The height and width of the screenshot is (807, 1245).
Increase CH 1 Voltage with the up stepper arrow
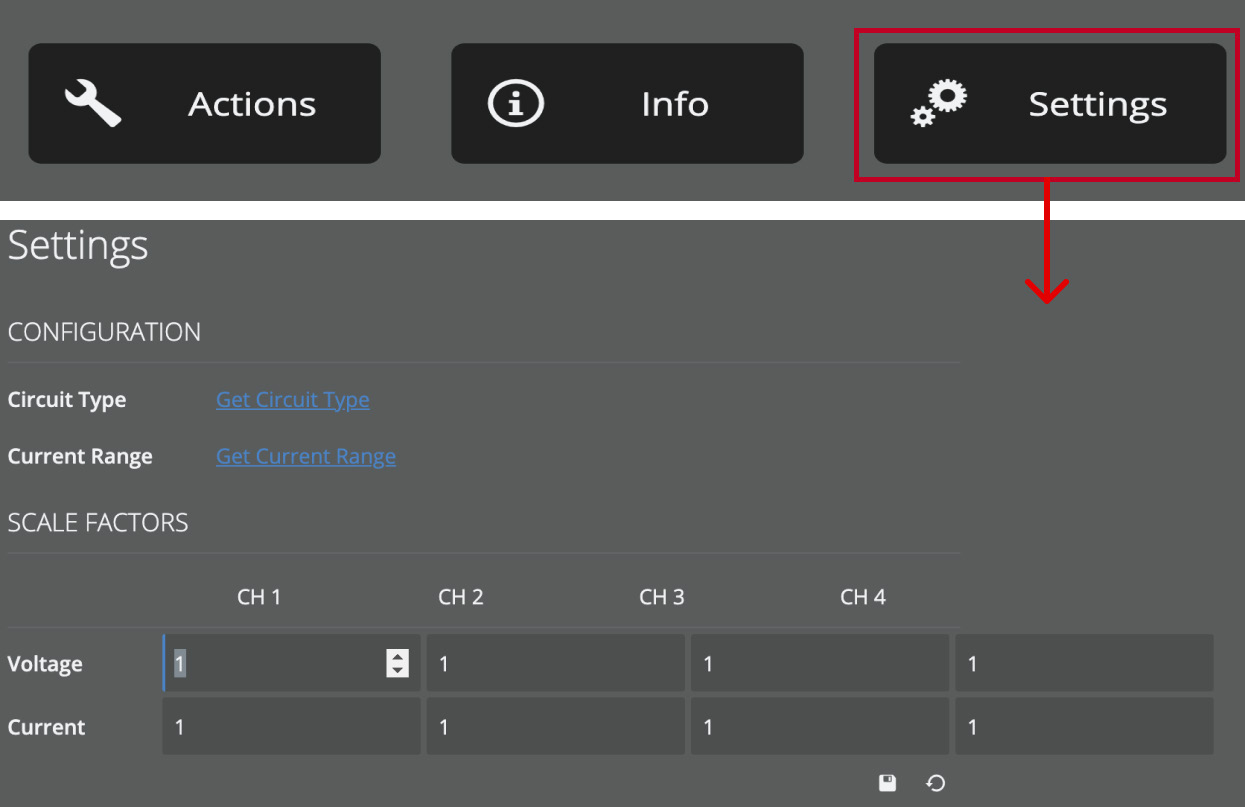point(397,657)
